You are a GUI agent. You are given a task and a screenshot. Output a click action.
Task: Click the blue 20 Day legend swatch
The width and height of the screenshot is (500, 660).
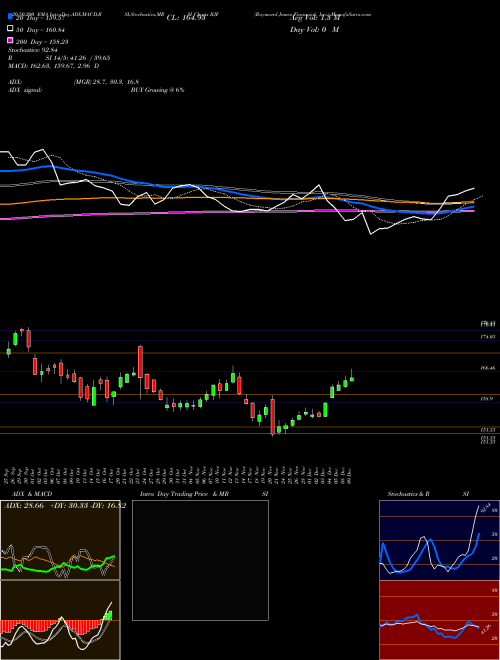pos(10,17)
